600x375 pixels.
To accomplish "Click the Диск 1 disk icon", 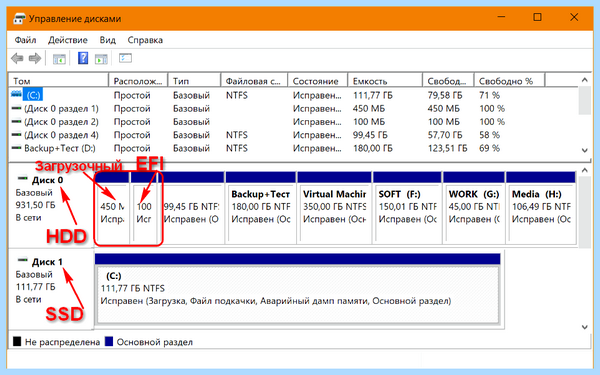I will 23,260.
